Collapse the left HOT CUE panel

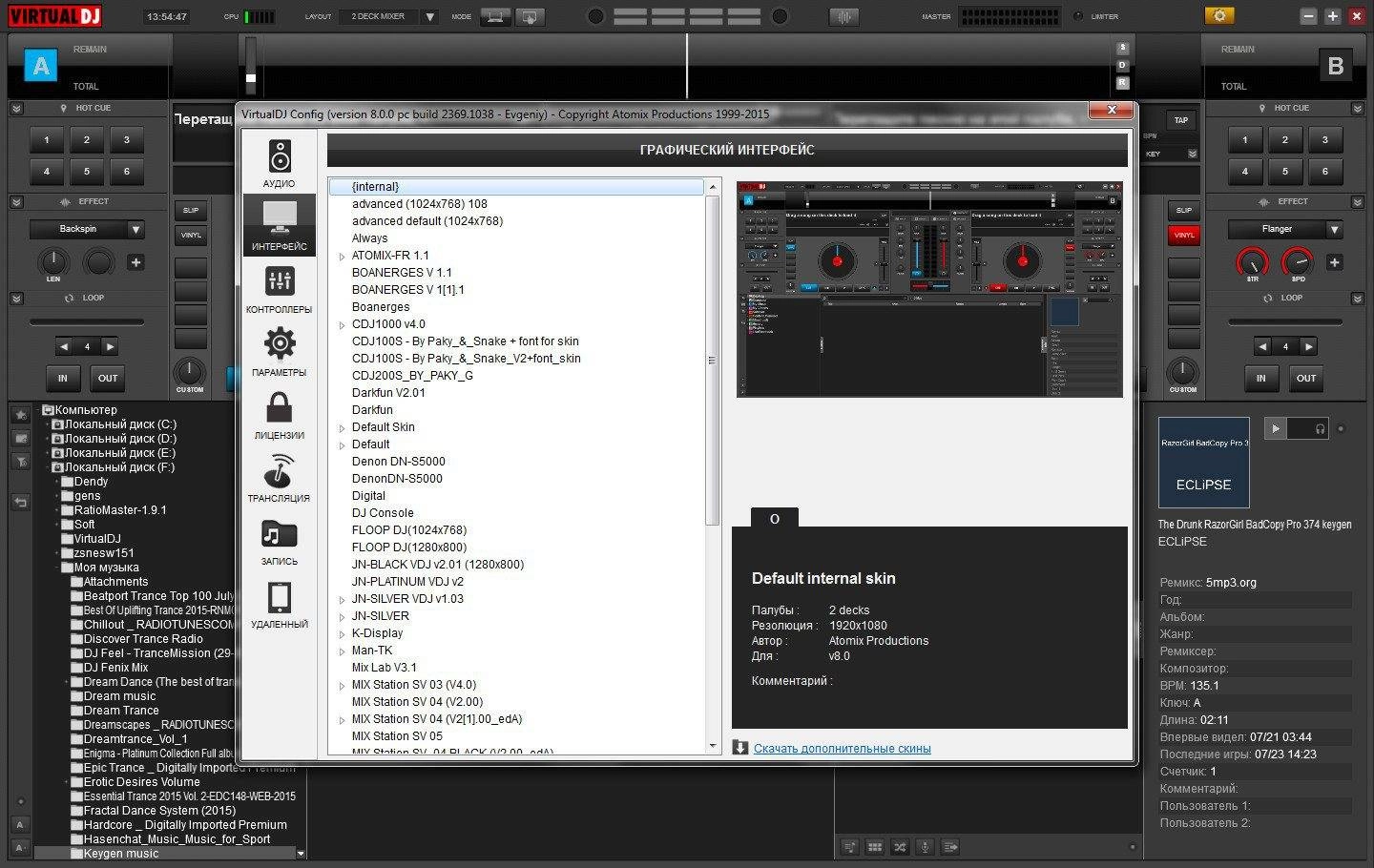click(16, 109)
